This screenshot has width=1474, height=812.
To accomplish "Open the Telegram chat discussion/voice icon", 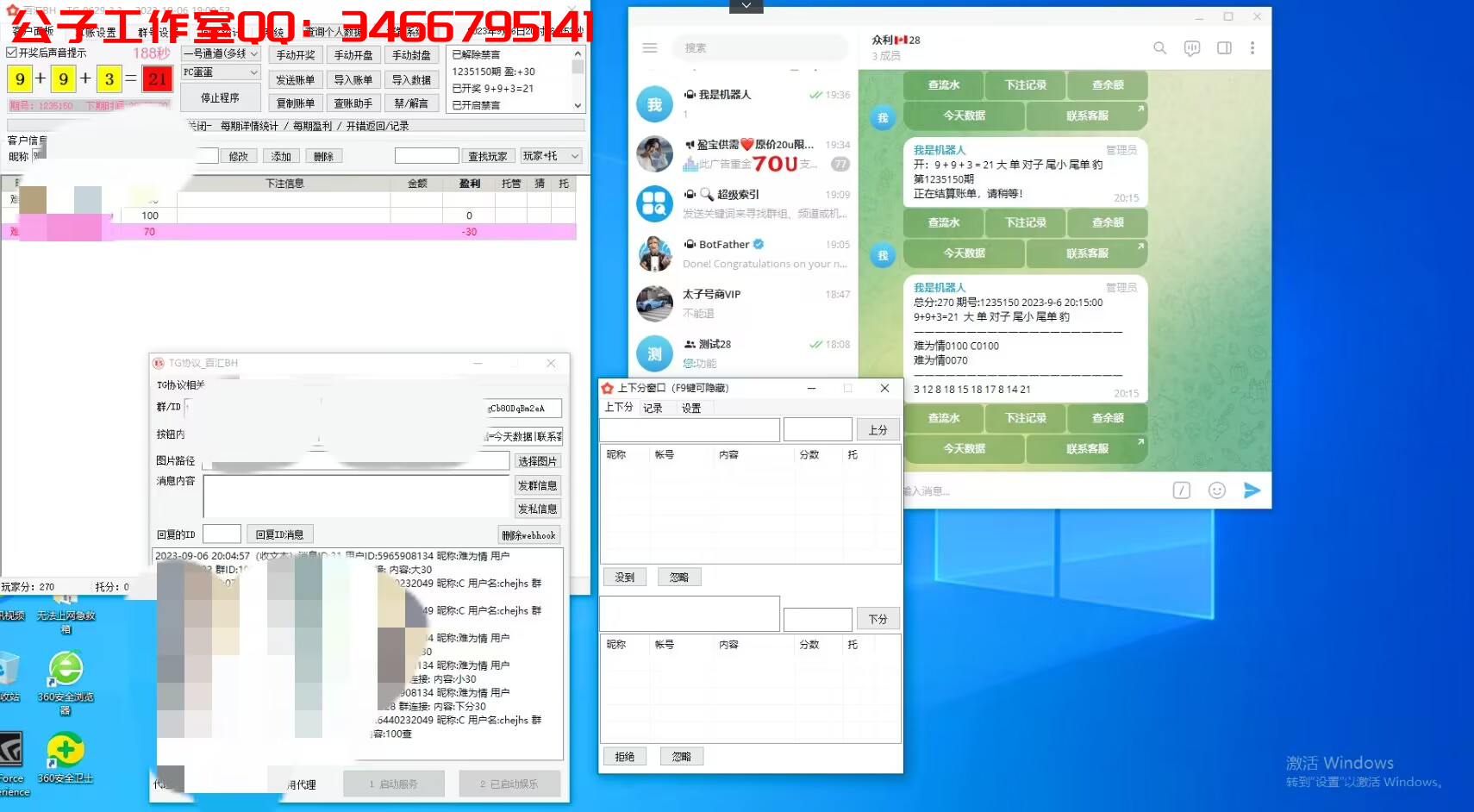I will click(1192, 48).
